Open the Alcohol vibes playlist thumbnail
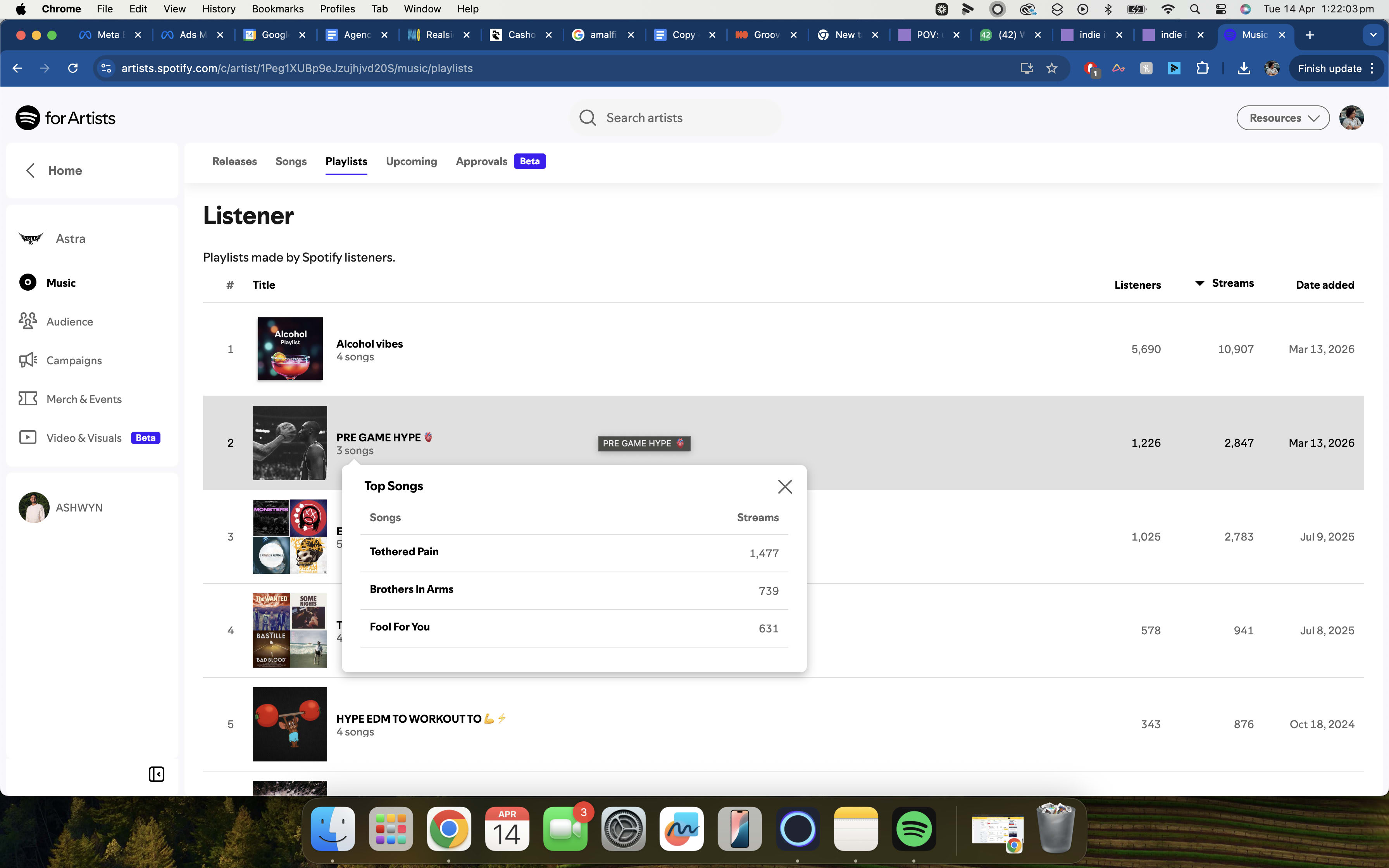This screenshot has width=1389, height=868. [x=290, y=348]
